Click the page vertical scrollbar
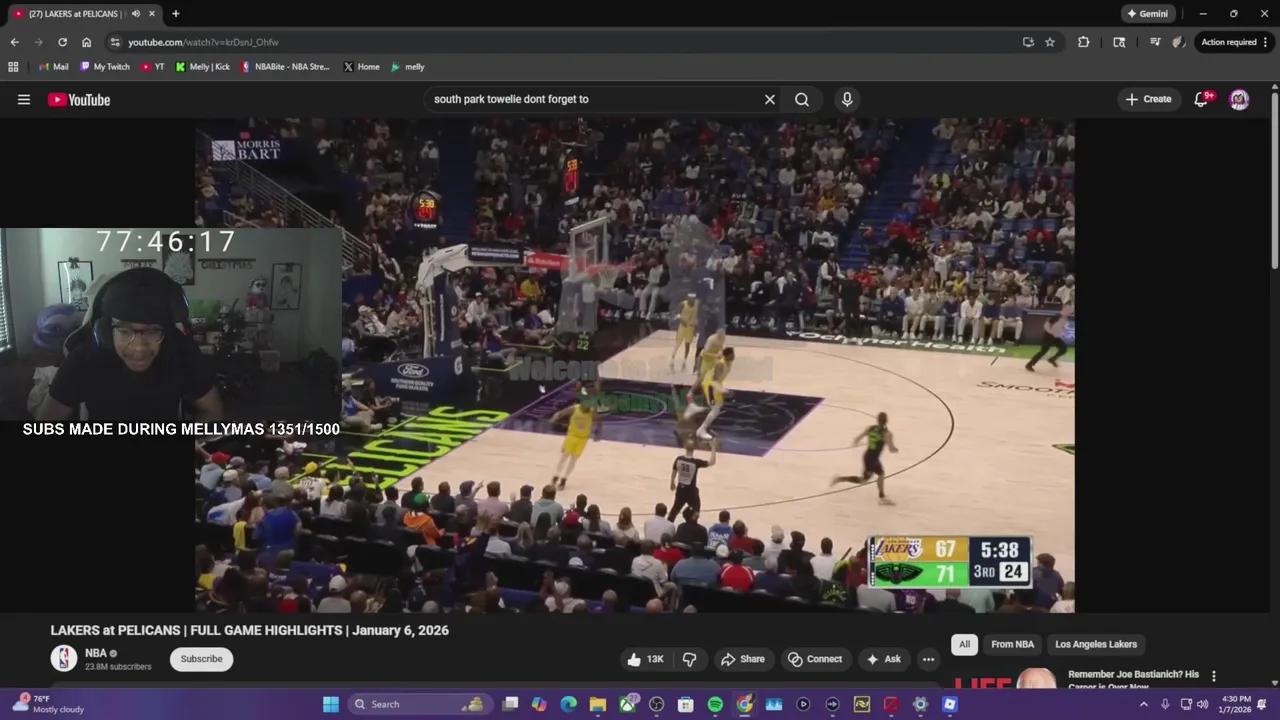This screenshot has width=1280, height=720. (1275, 180)
